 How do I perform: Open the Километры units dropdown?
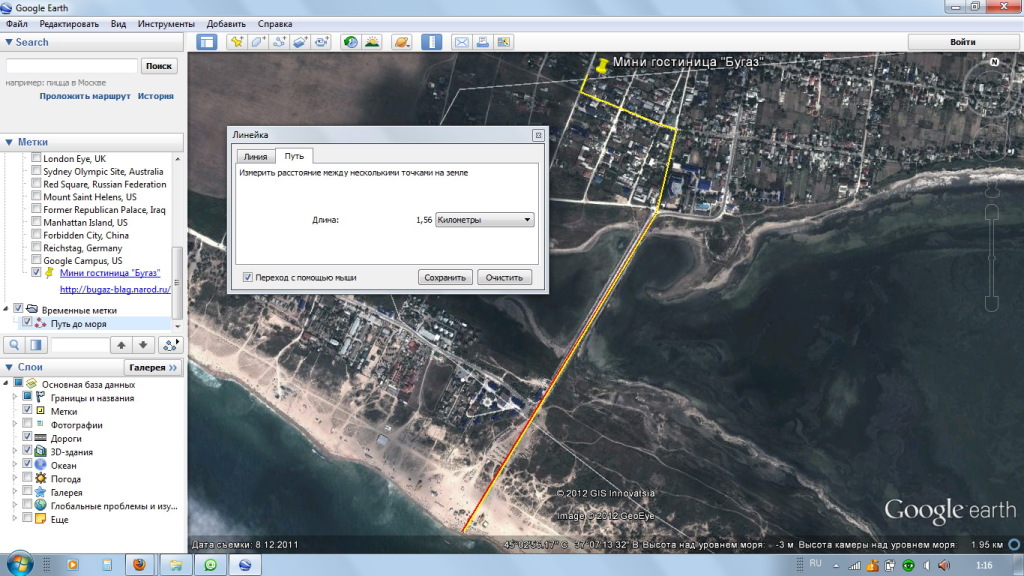pyautogui.click(x=485, y=220)
